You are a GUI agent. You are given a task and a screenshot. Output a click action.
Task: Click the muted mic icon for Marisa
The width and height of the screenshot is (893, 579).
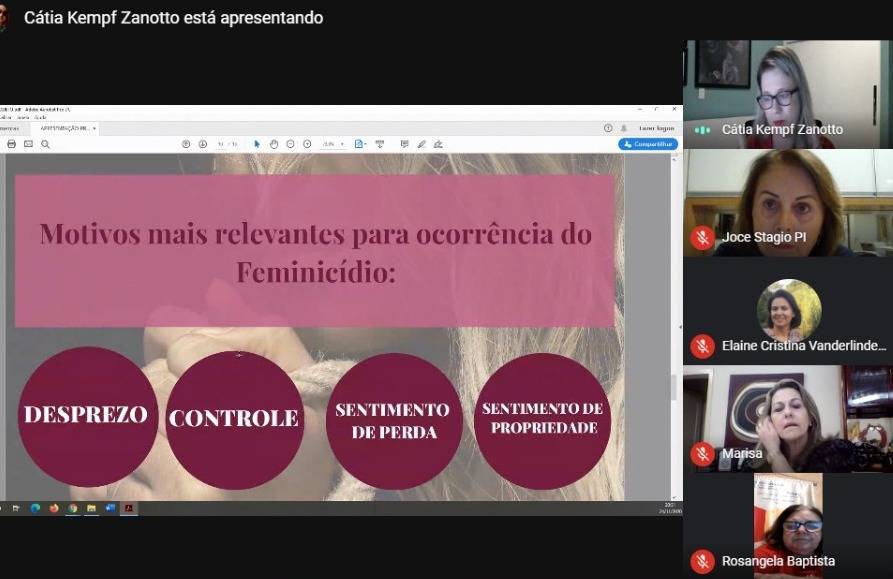click(702, 453)
